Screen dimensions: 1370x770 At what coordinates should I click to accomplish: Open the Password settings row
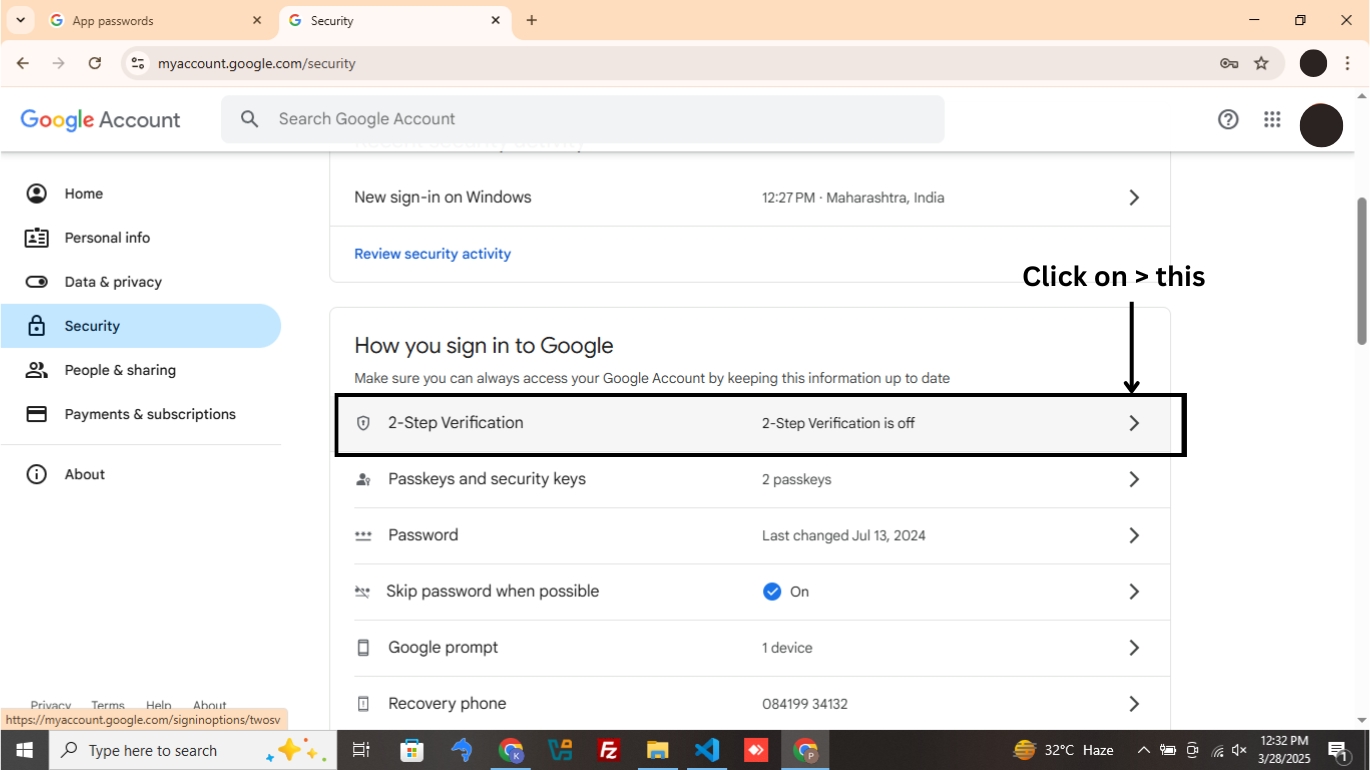click(x=749, y=535)
